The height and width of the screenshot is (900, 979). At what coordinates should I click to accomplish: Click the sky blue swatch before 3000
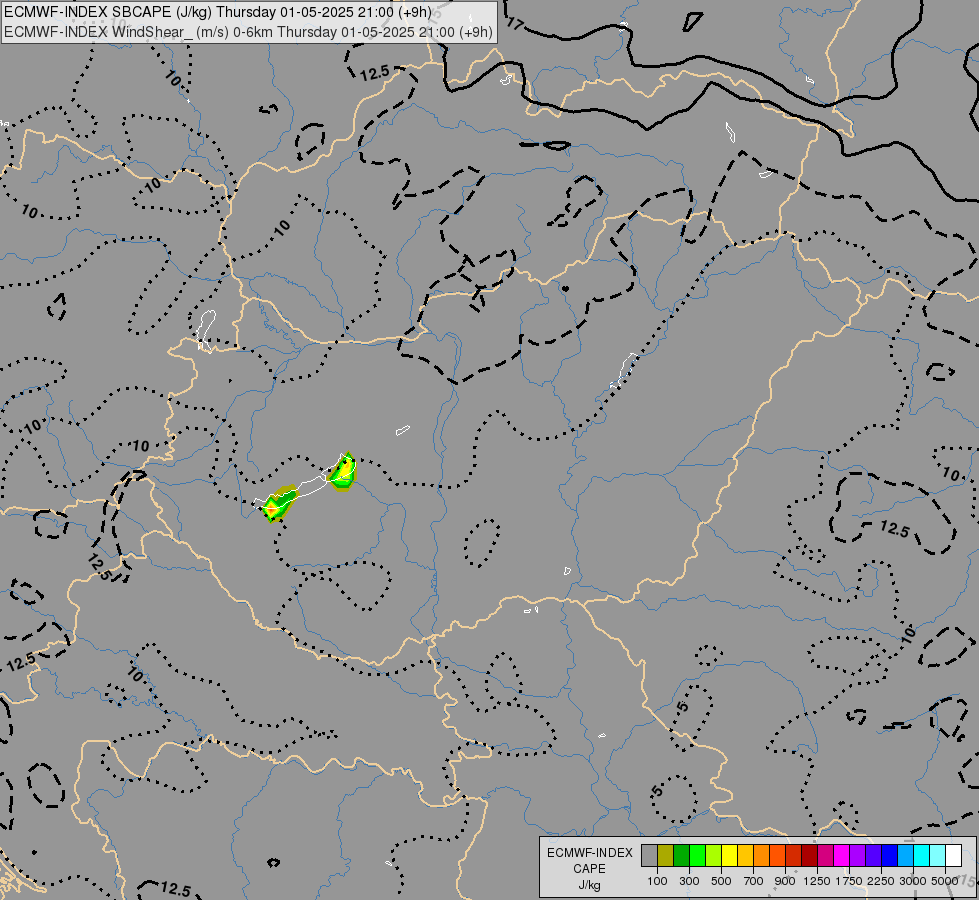point(905,855)
